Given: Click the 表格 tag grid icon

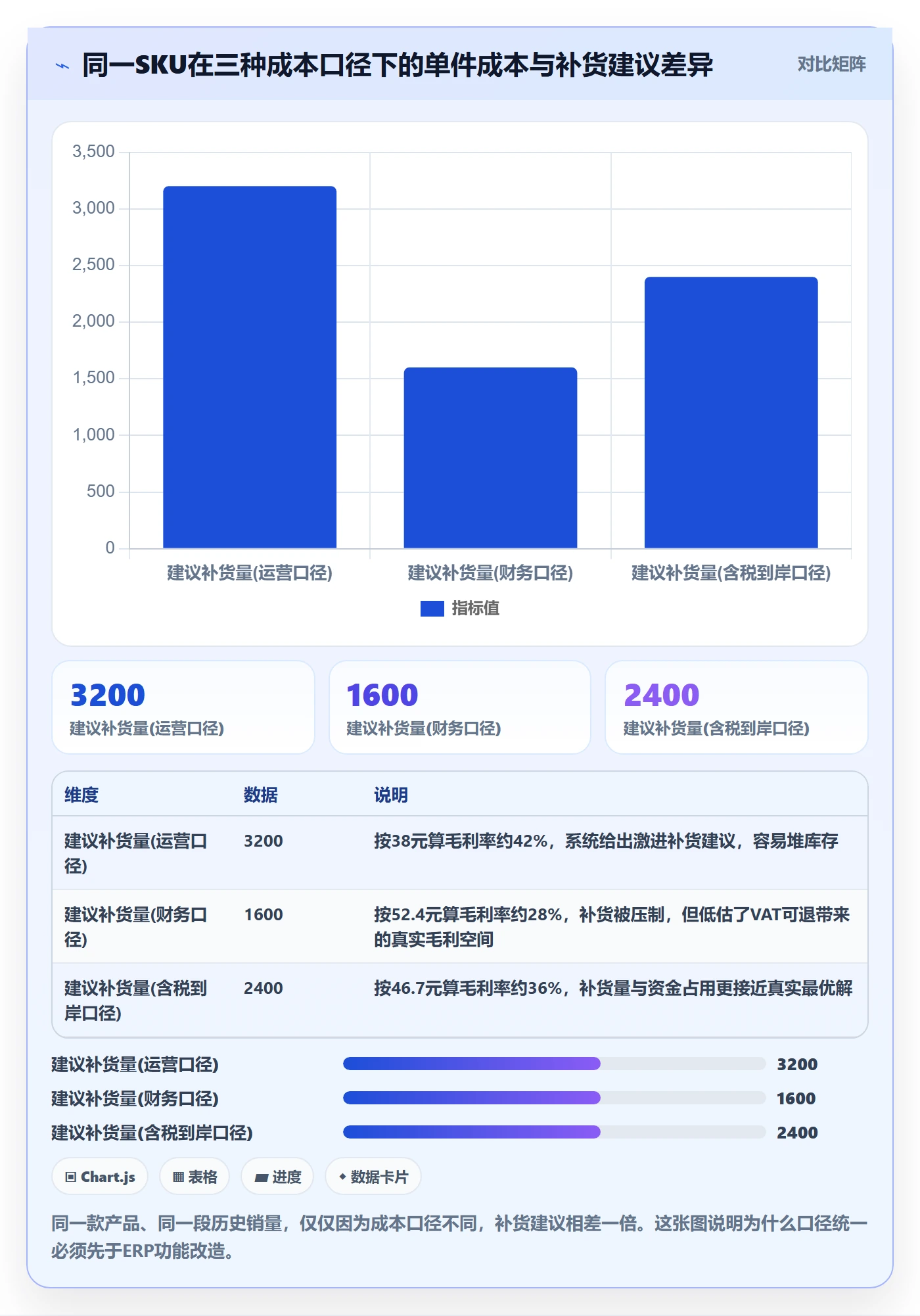Looking at the screenshot, I should [178, 1177].
